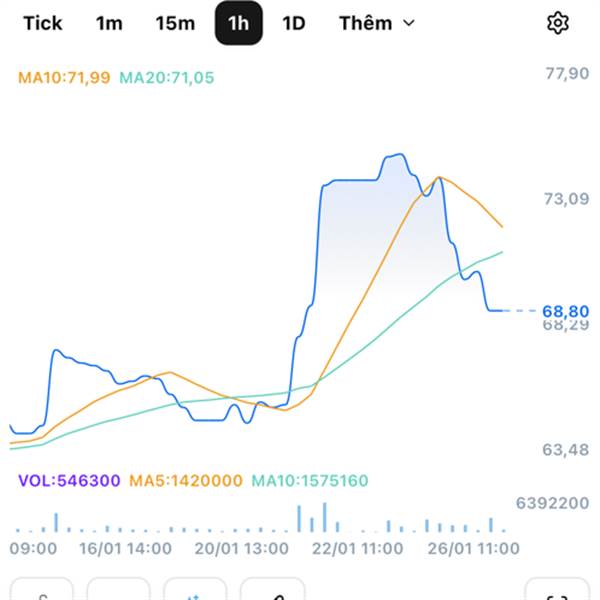600x600 pixels.
Task: Select the 15m timeframe tab
Action: point(175,23)
